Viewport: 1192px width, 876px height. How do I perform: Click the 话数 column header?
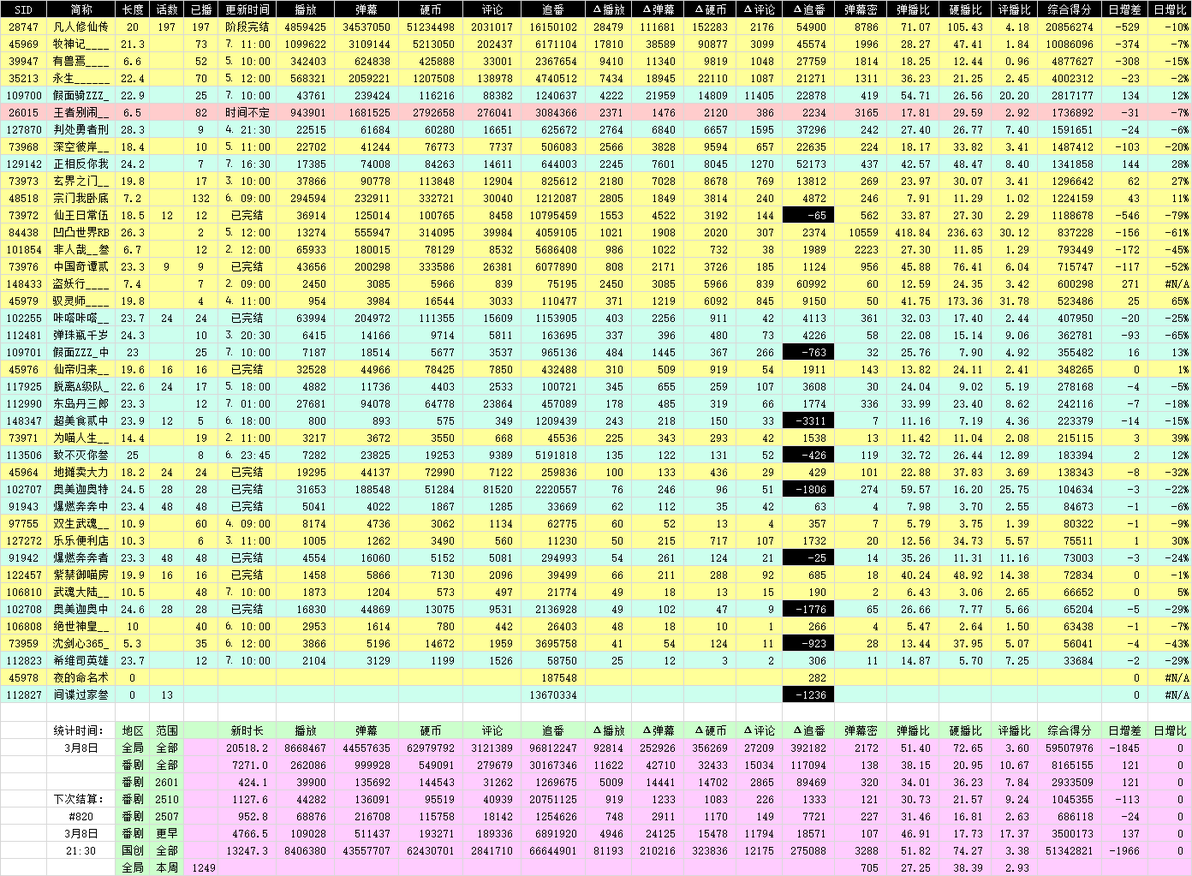point(166,10)
